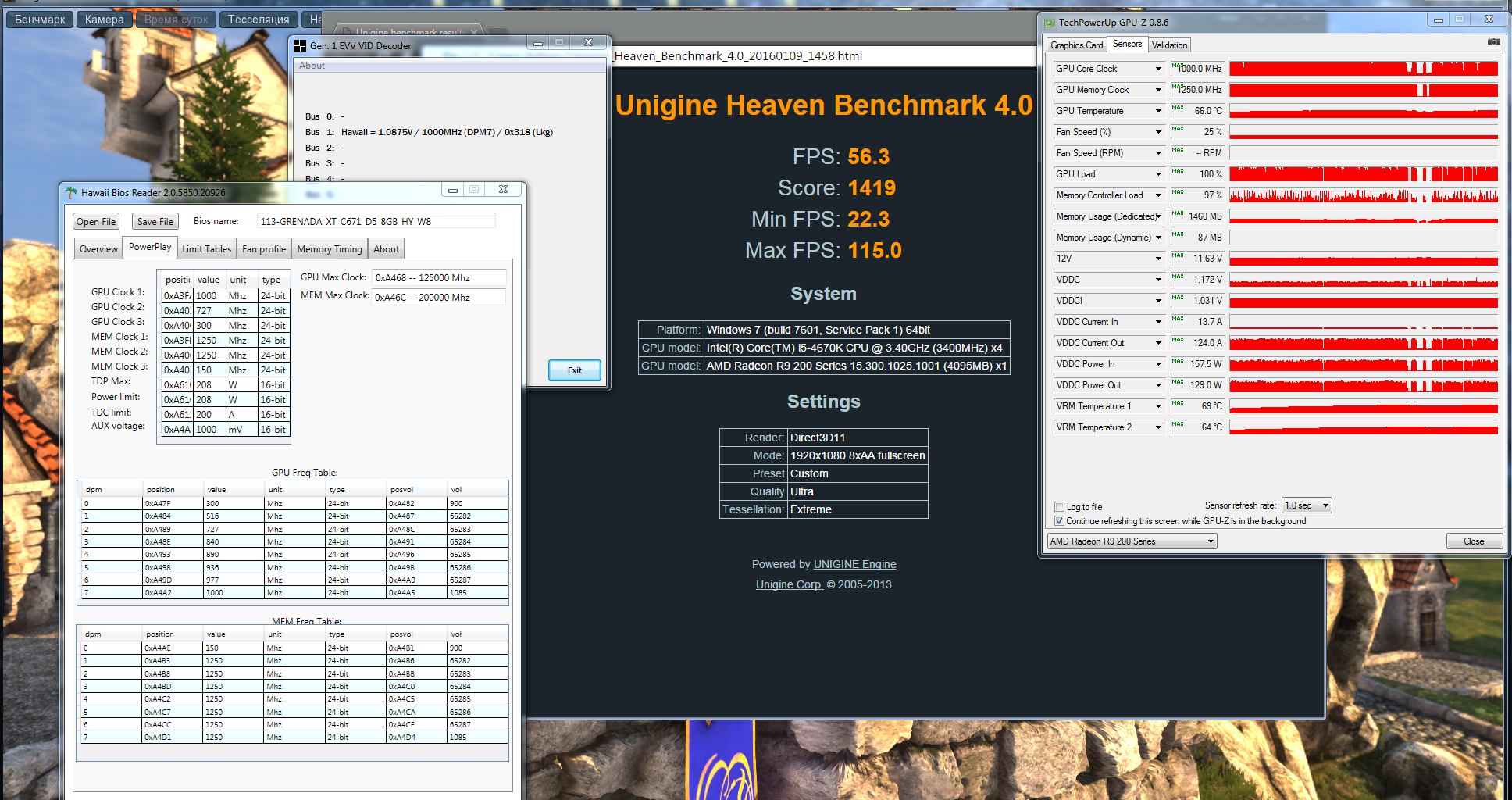Screen dimensions: 1512x800
Task: Expand the GPU Temperature sensor dropdown
Action: 1158,111
